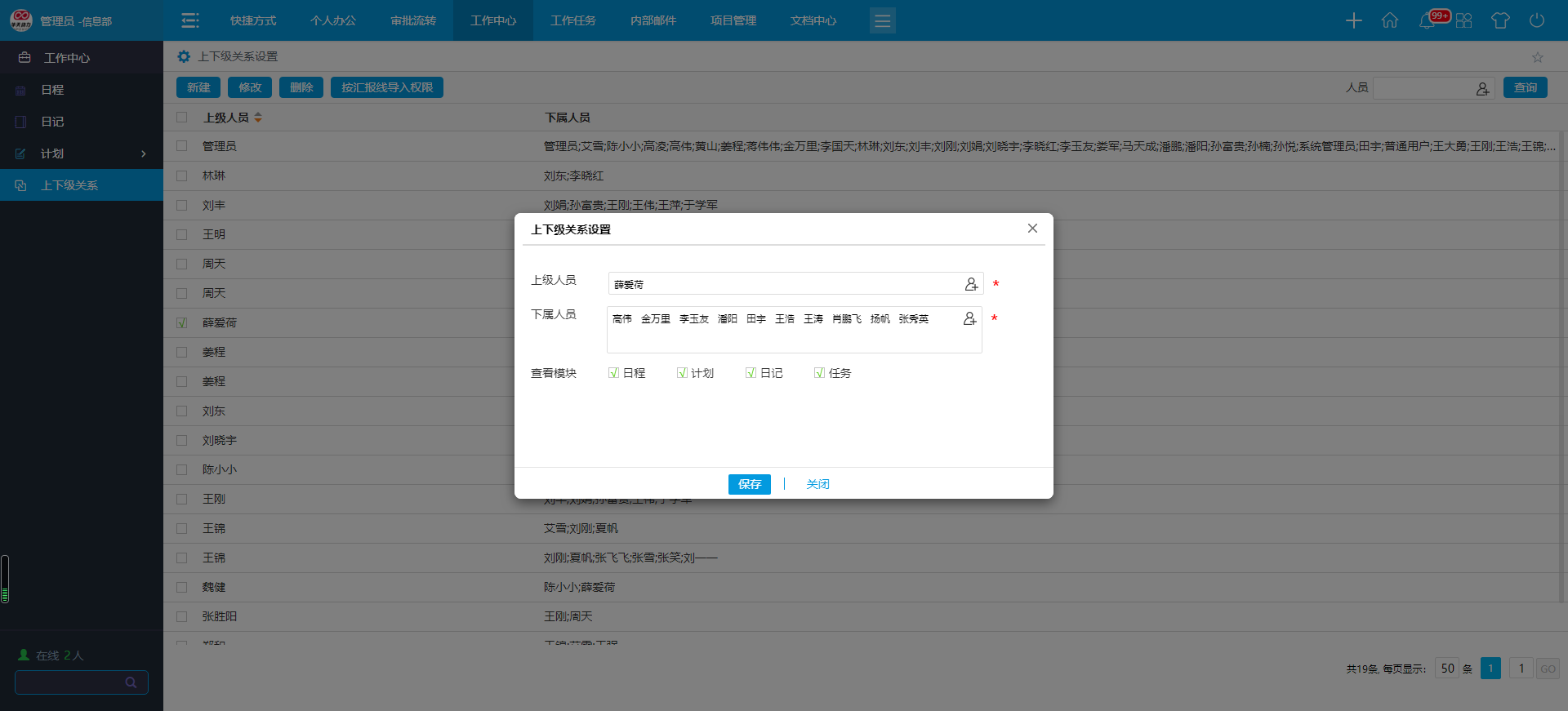Viewport: 1568px width, 711px height.
Task: Open the theme shirt icon
Action: pos(1500,20)
